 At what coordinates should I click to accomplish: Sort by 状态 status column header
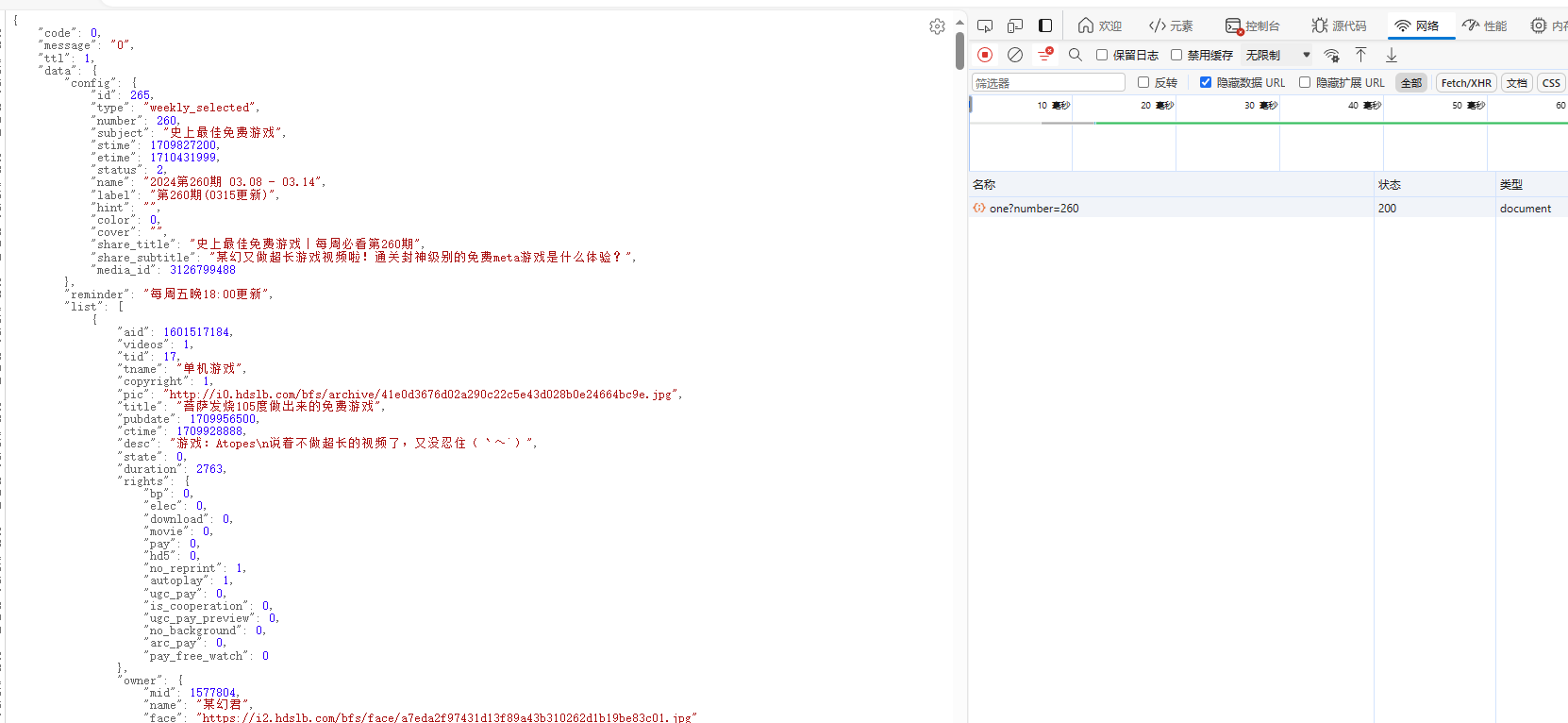[x=1435, y=184]
